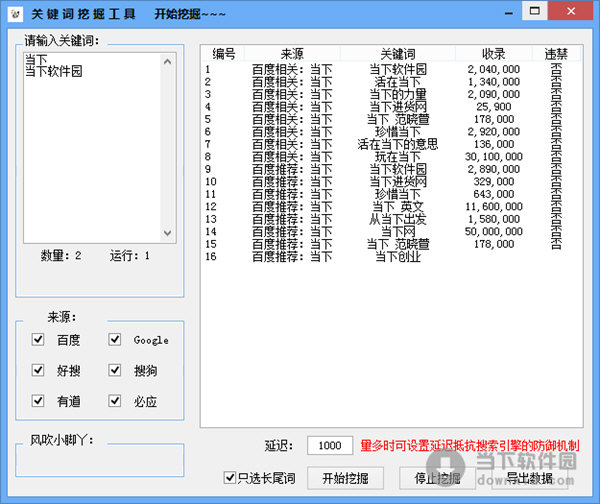Toggle the Google source checkbox
Image resolution: width=600 pixels, height=504 pixels.
click(115, 339)
